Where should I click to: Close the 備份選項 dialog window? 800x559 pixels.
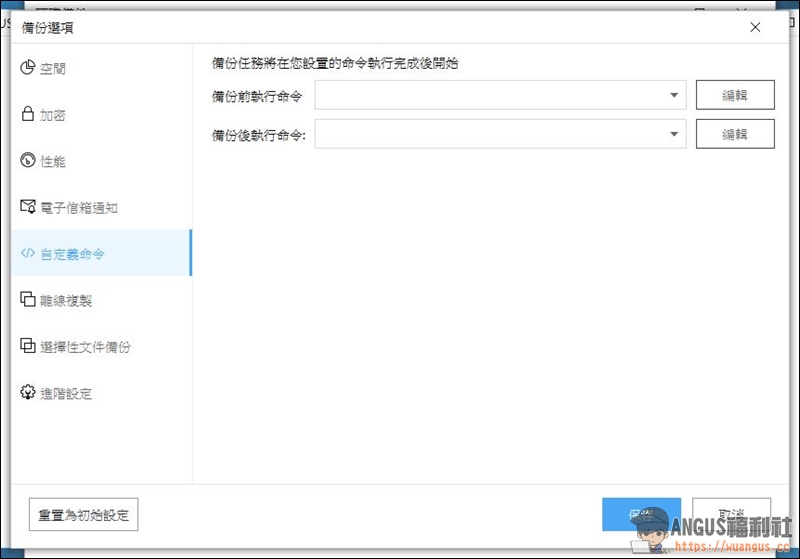coord(755,27)
